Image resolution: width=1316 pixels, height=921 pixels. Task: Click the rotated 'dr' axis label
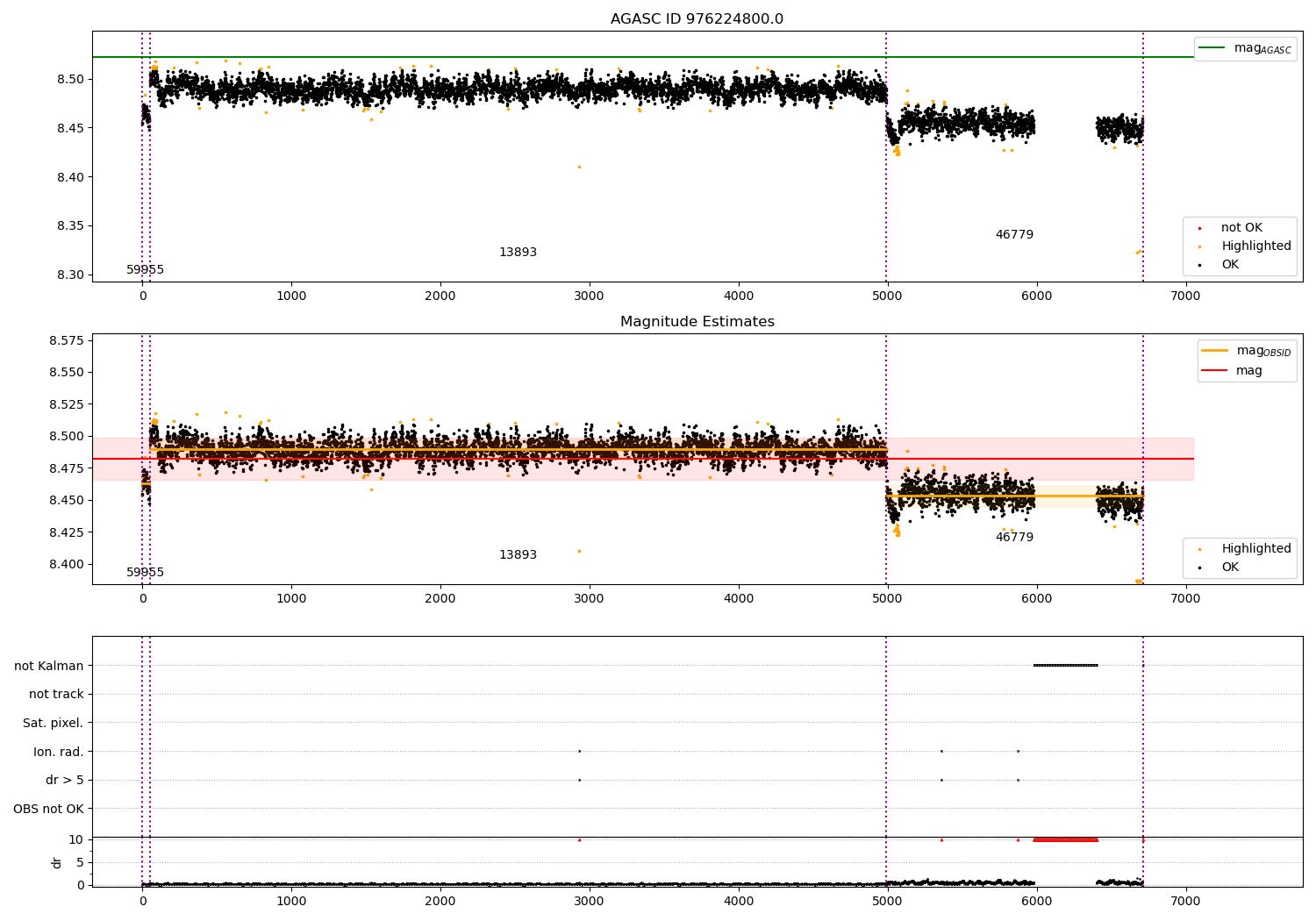point(57,862)
